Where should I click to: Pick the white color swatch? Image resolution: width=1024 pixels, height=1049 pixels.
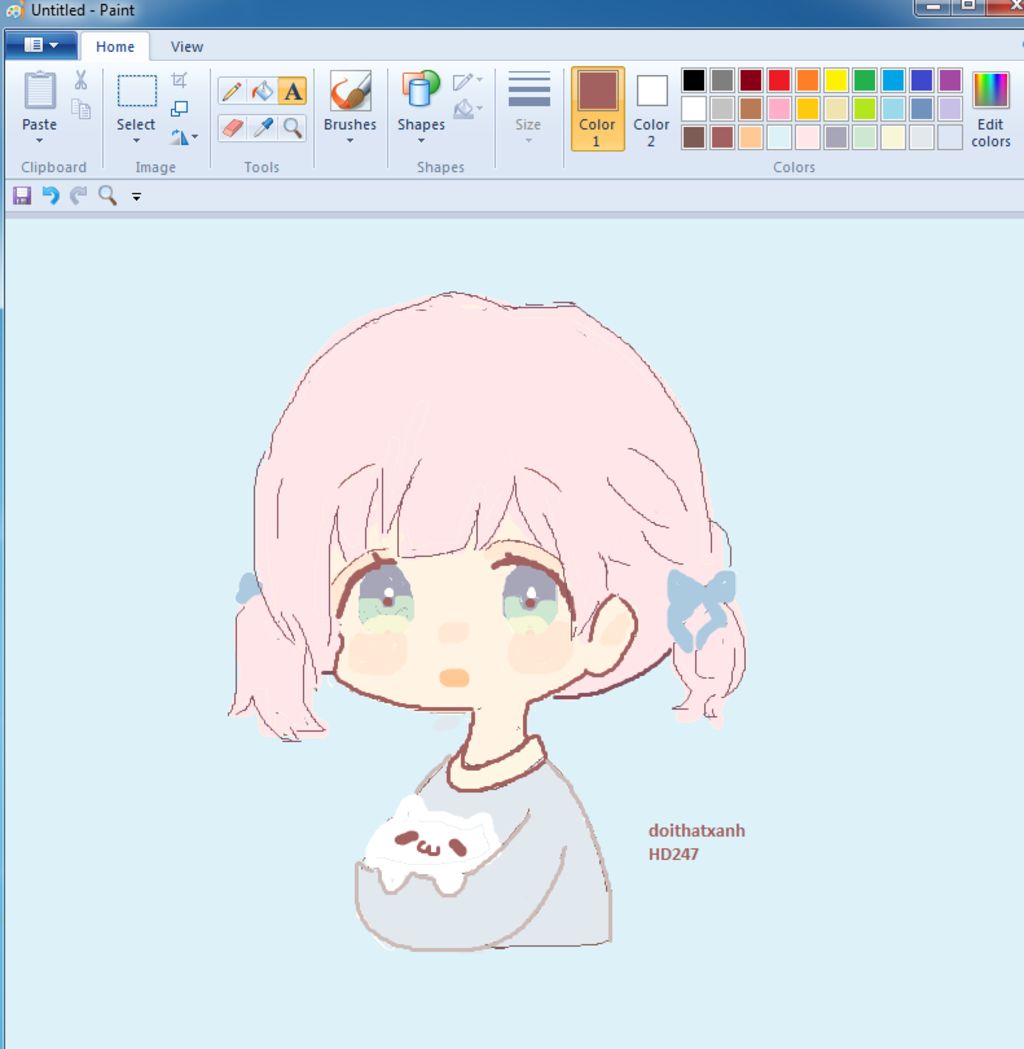click(694, 108)
